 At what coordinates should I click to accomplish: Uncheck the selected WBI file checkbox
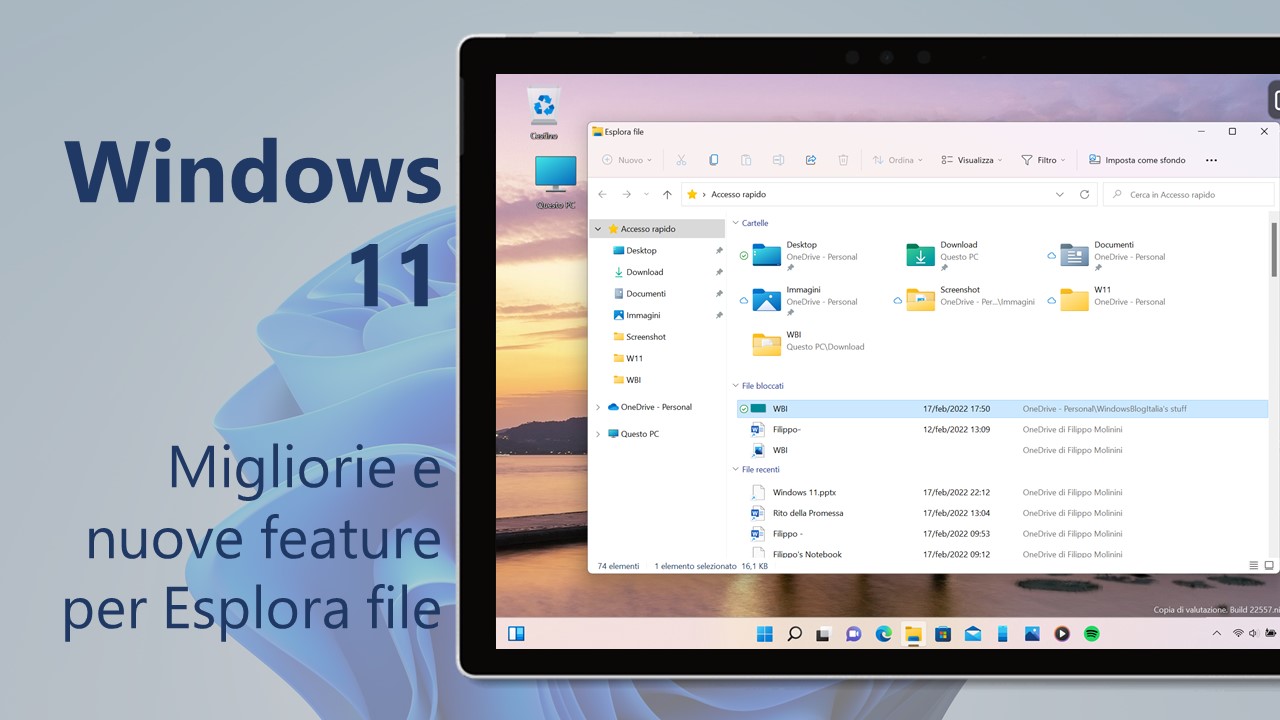click(743, 409)
